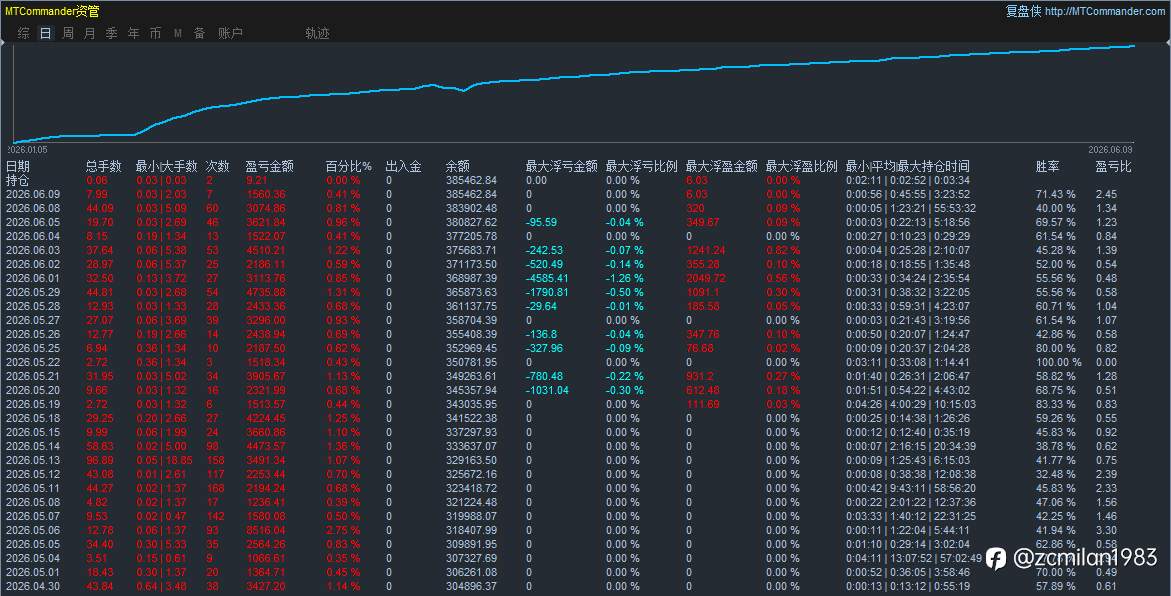Image resolution: width=1171 pixels, height=596 pixels.
Task: Open the 轨迹 track tab
Action: click(317, 33)
